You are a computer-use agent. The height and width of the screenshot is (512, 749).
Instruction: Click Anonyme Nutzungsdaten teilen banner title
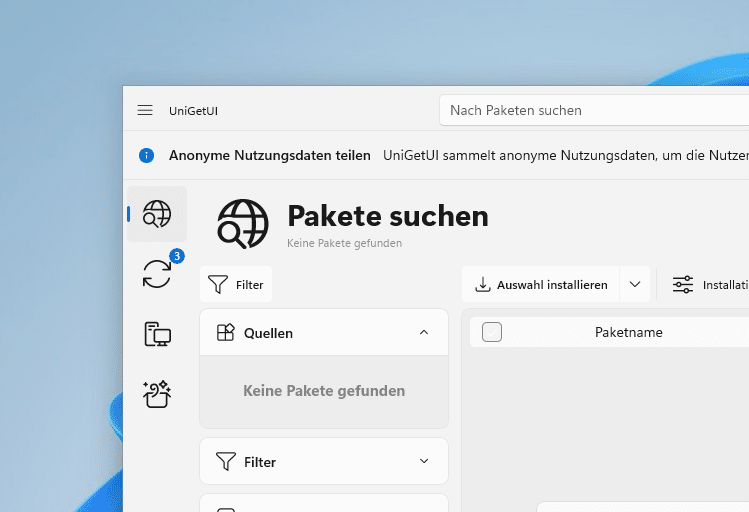pos(269,155)
